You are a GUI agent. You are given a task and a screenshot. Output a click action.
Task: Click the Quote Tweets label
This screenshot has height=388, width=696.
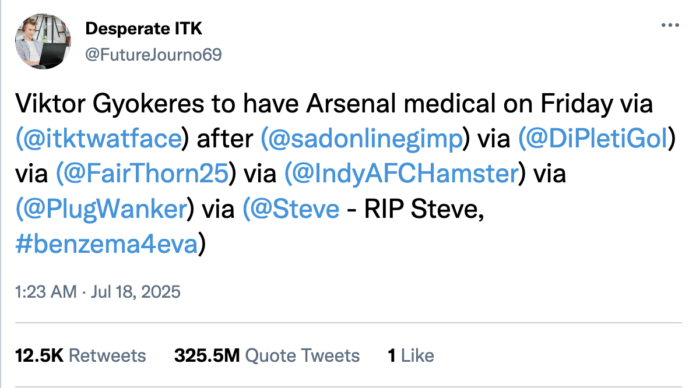point(302,356)
